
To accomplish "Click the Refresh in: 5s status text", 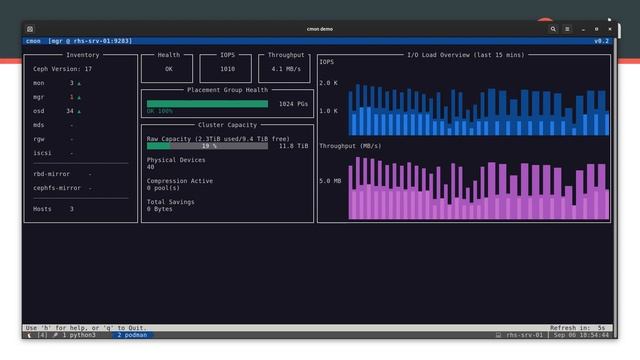I will click(577, 328).
